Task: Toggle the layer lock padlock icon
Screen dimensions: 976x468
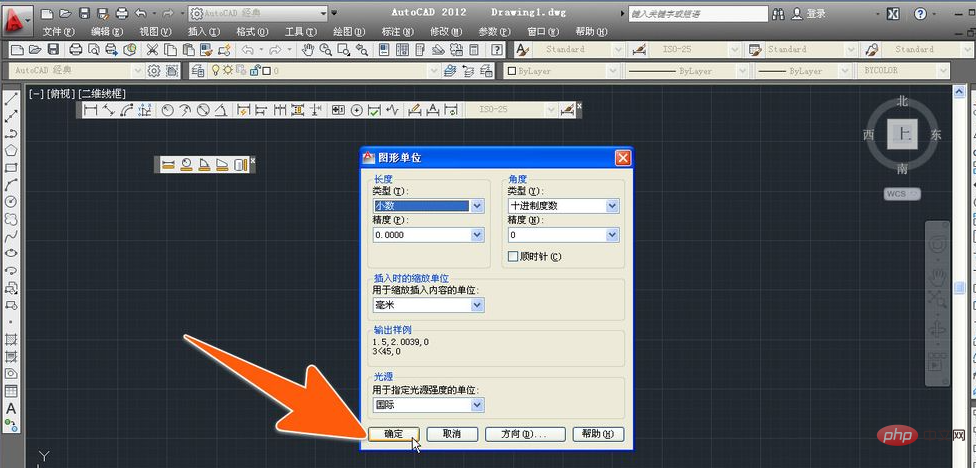Action: (x=254, y=71)
